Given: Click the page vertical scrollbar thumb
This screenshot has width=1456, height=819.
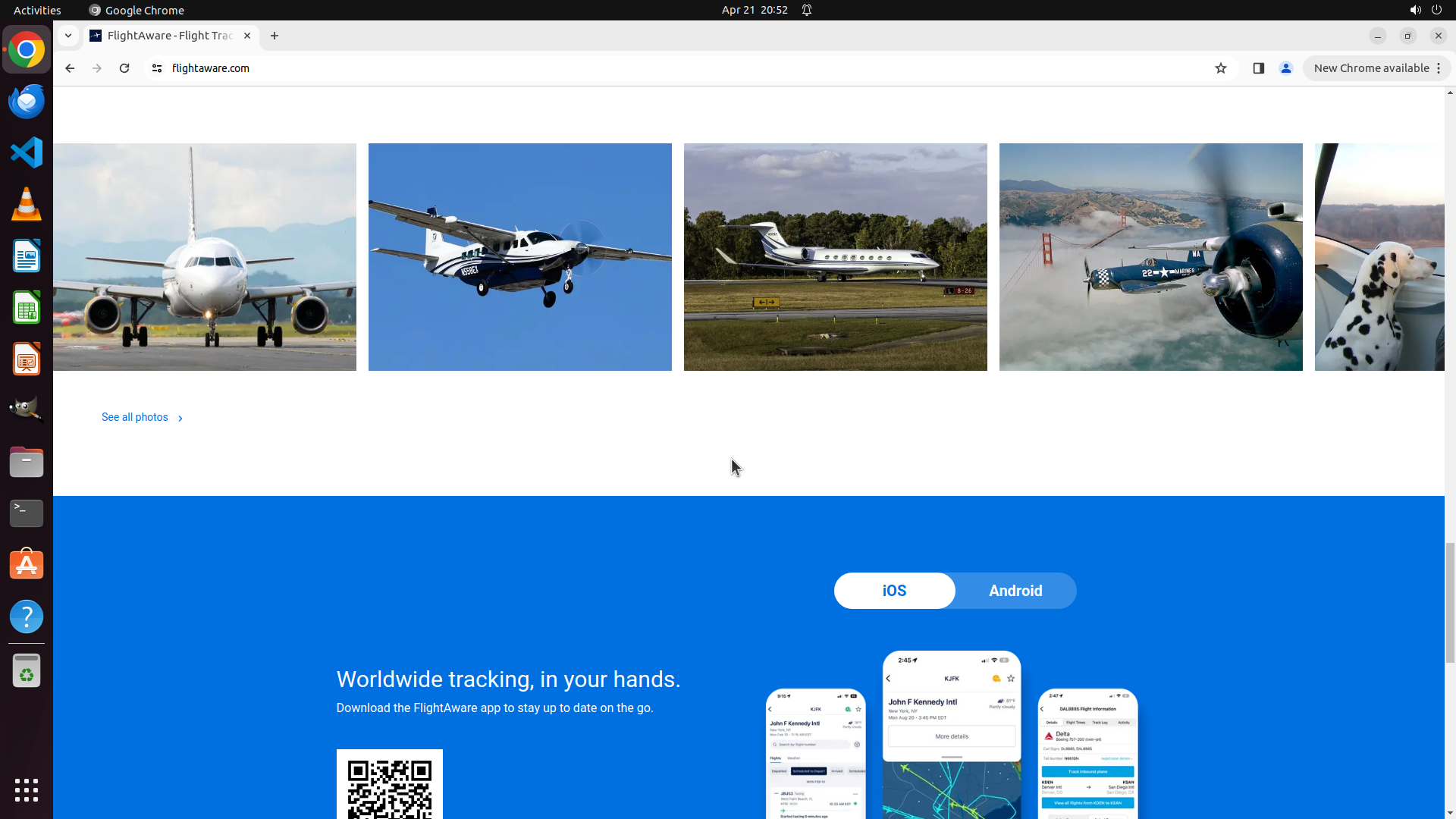Looking at the screenshot, I should coord(1450,603).
